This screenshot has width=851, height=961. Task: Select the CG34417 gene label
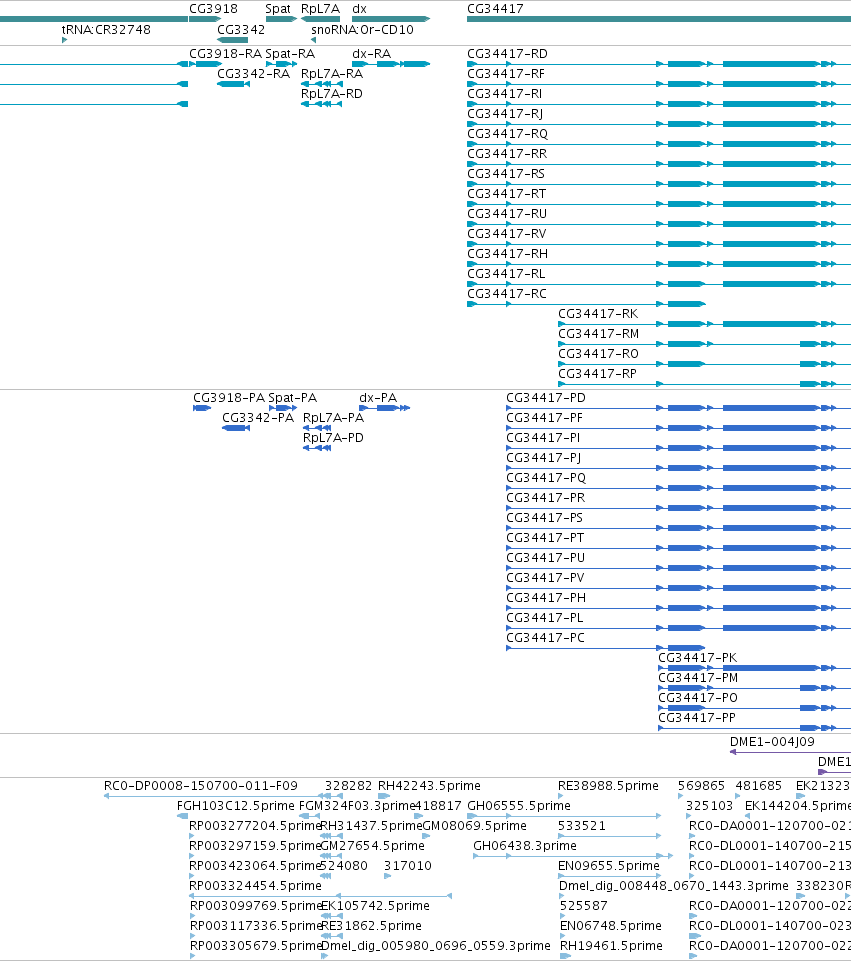coord(495,9)
